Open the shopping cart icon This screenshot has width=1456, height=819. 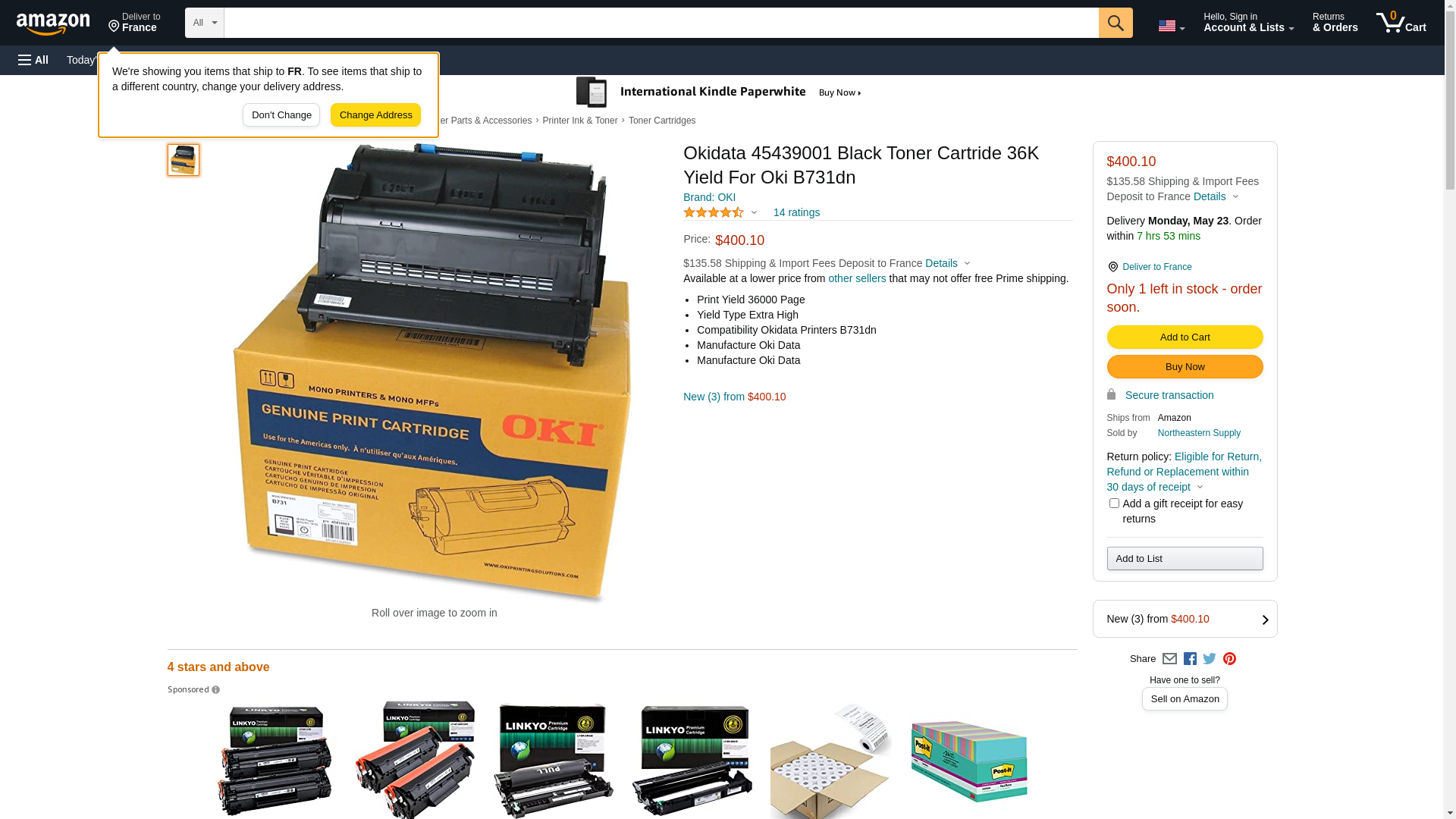1401,23
